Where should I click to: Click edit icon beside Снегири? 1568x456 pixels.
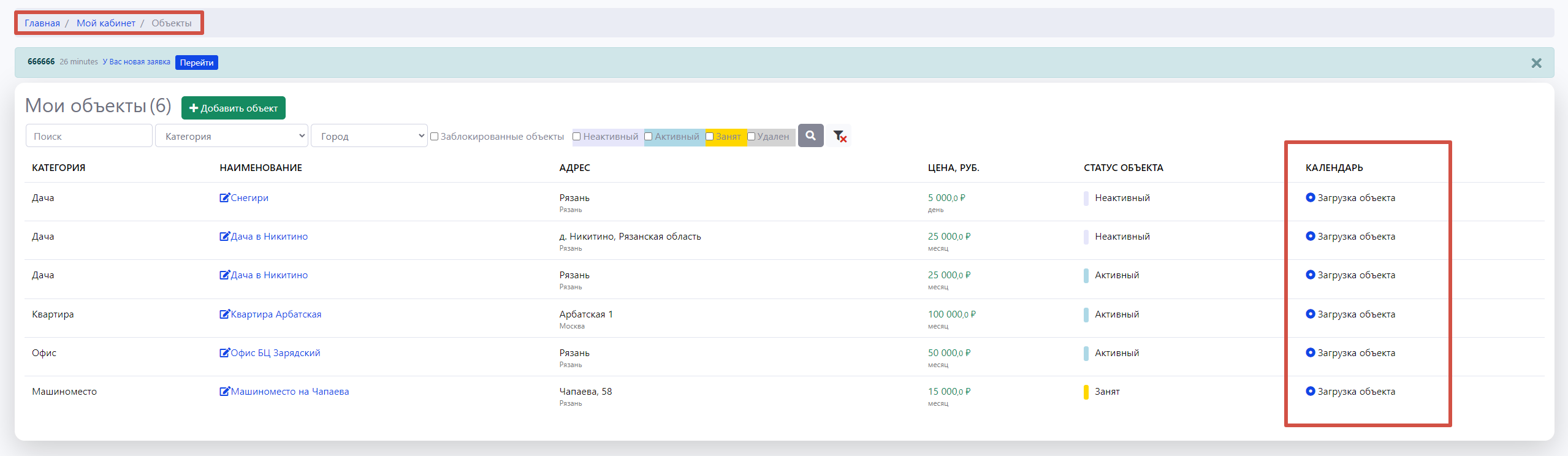coord(224,197)
